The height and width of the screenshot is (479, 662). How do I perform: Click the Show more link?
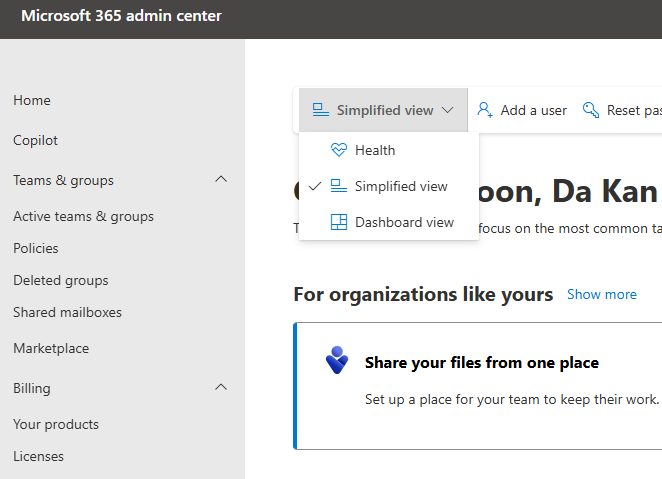[602, 294]
